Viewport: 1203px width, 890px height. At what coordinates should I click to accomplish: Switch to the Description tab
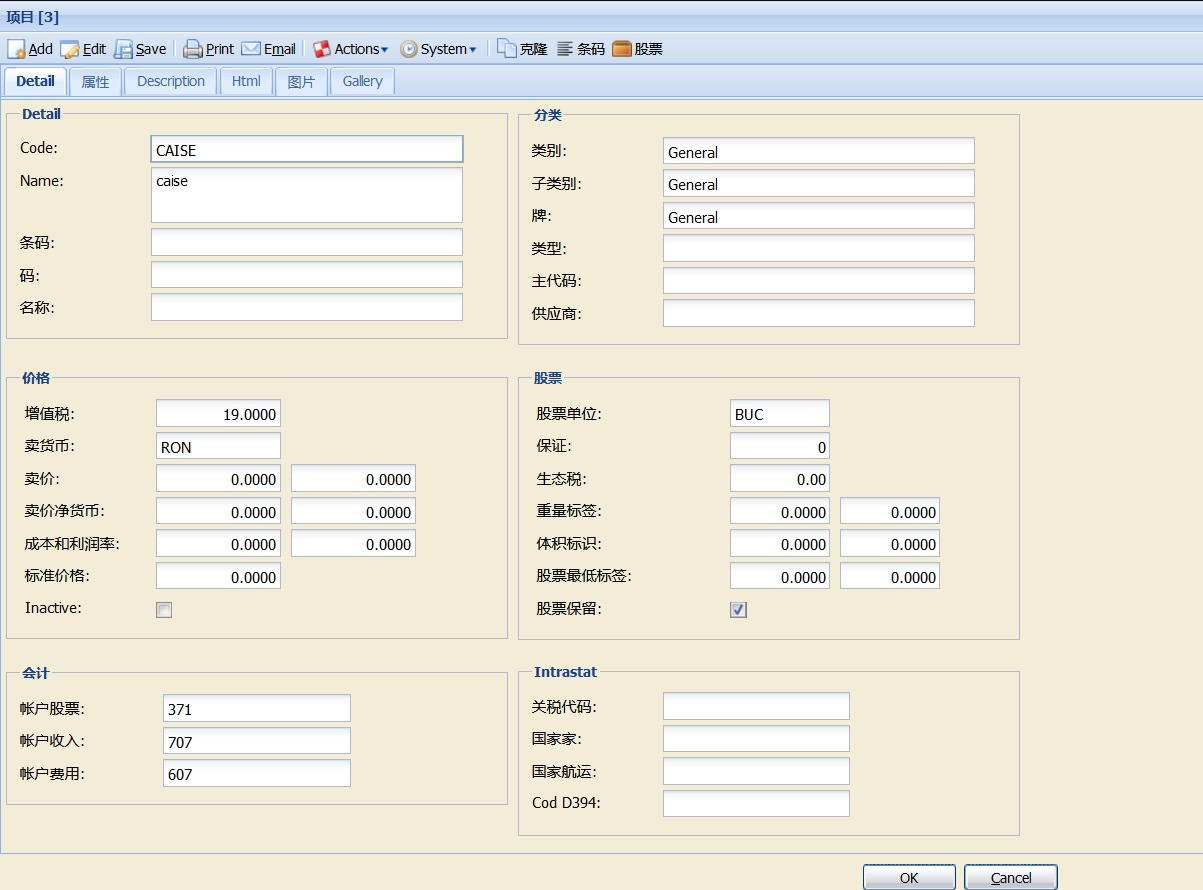171,81
